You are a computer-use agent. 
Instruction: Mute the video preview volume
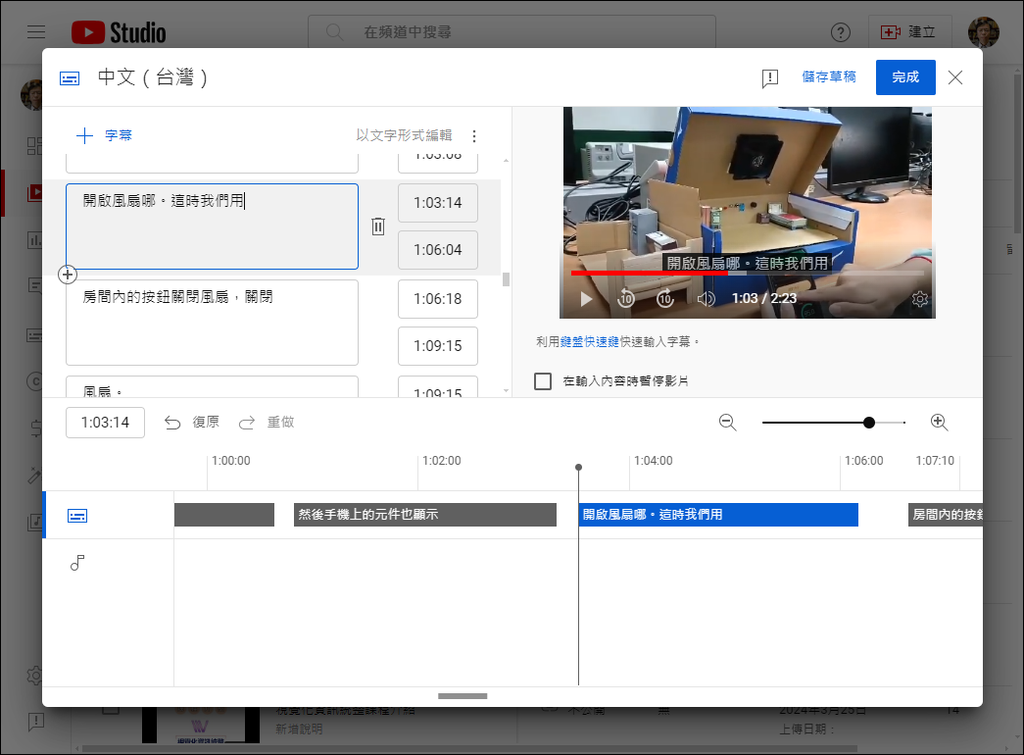(706, 299)
